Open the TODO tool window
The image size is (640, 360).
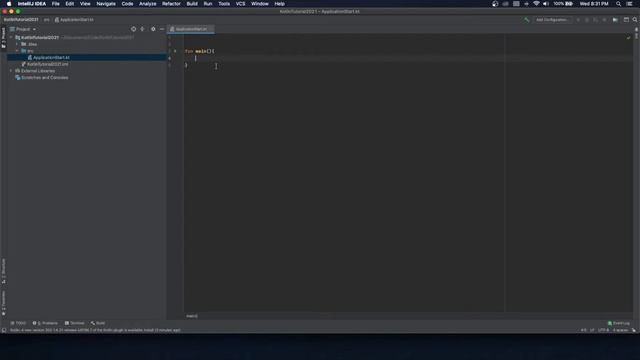tap(18, 323)
